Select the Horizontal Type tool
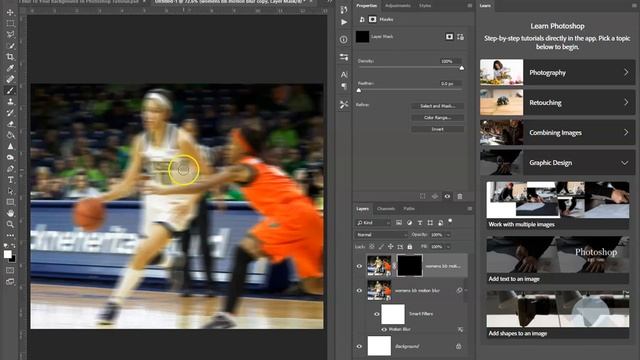 (10, 180)
